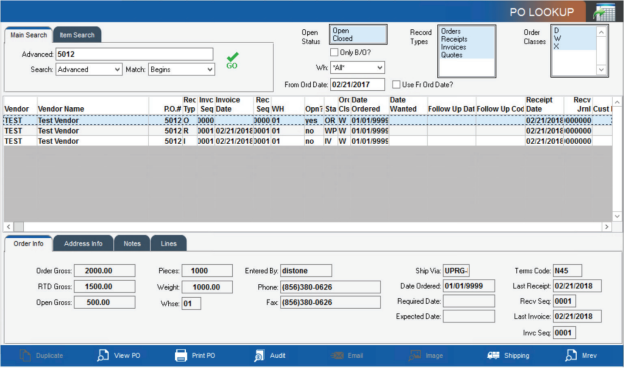Select the PO 5012 row with type R

(308, 130)
